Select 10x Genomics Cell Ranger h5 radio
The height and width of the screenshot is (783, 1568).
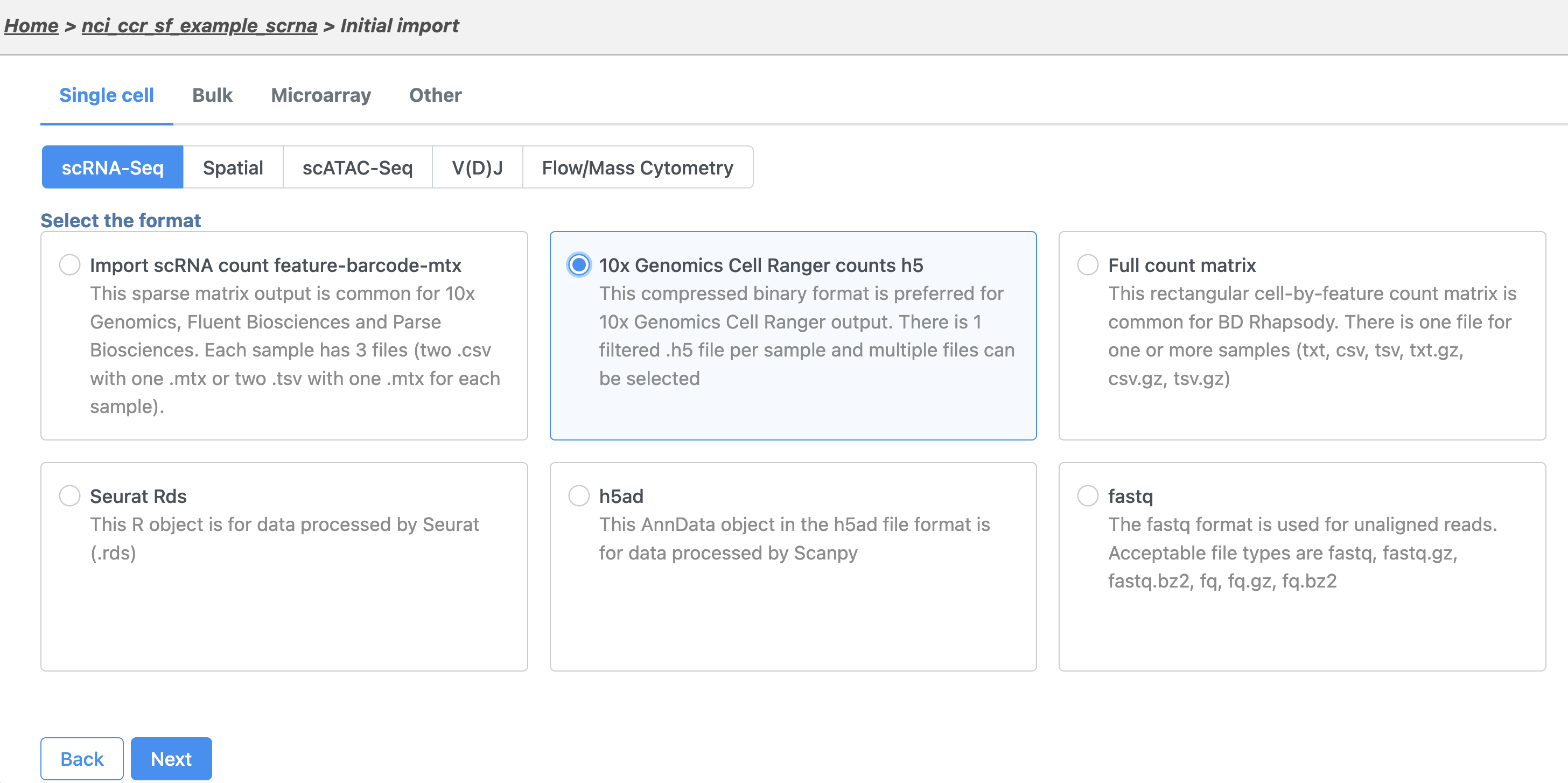(x=578, y=265)
